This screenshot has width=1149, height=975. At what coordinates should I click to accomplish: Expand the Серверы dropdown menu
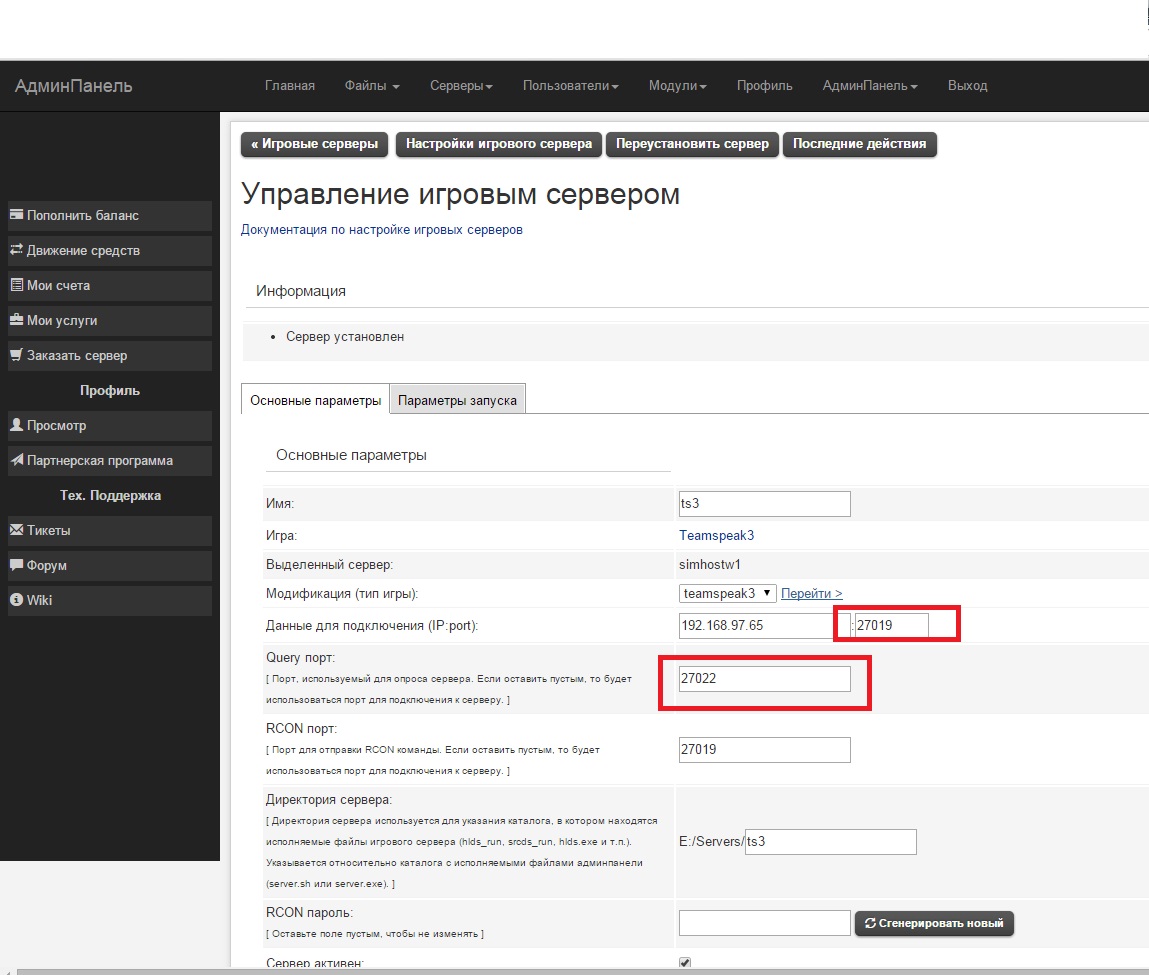pyautogui.click(x=461, y=86)
